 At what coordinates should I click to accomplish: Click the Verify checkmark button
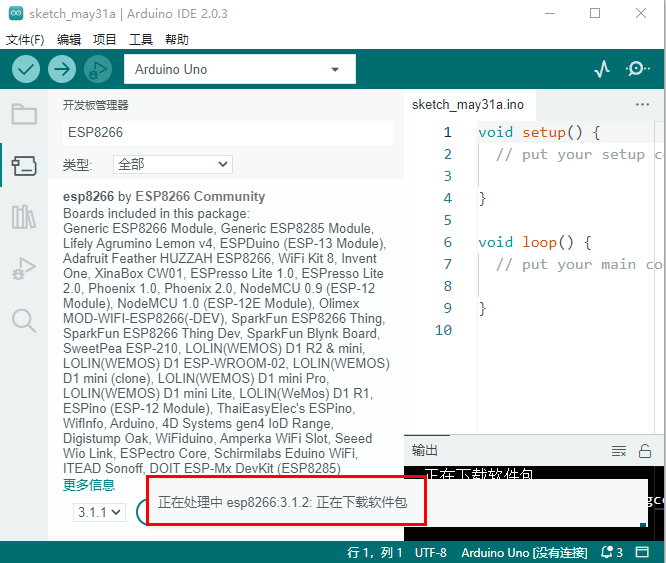pyautogui.click(x=26, y=69)
